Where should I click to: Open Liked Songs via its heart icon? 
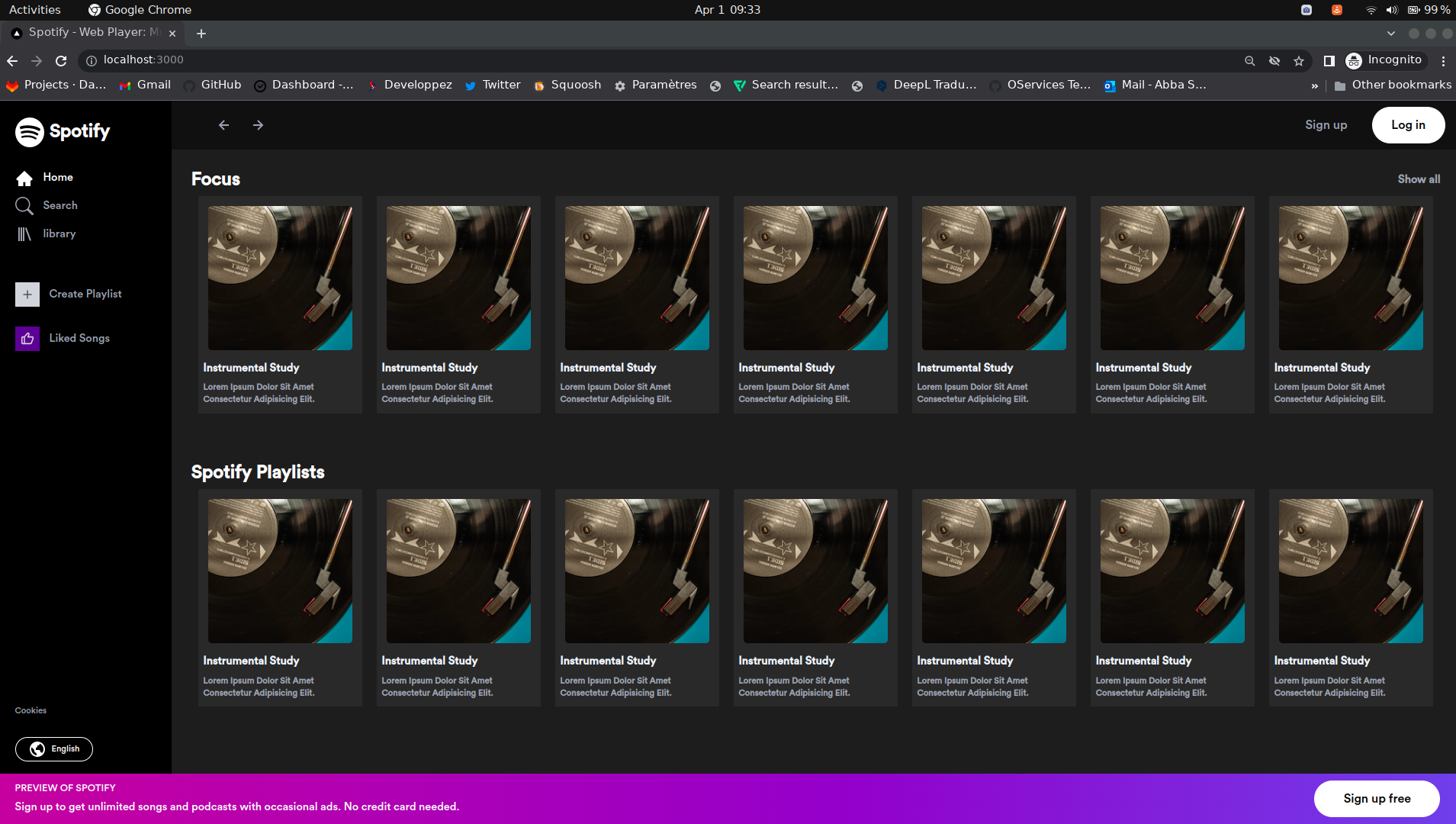point(27,338)
